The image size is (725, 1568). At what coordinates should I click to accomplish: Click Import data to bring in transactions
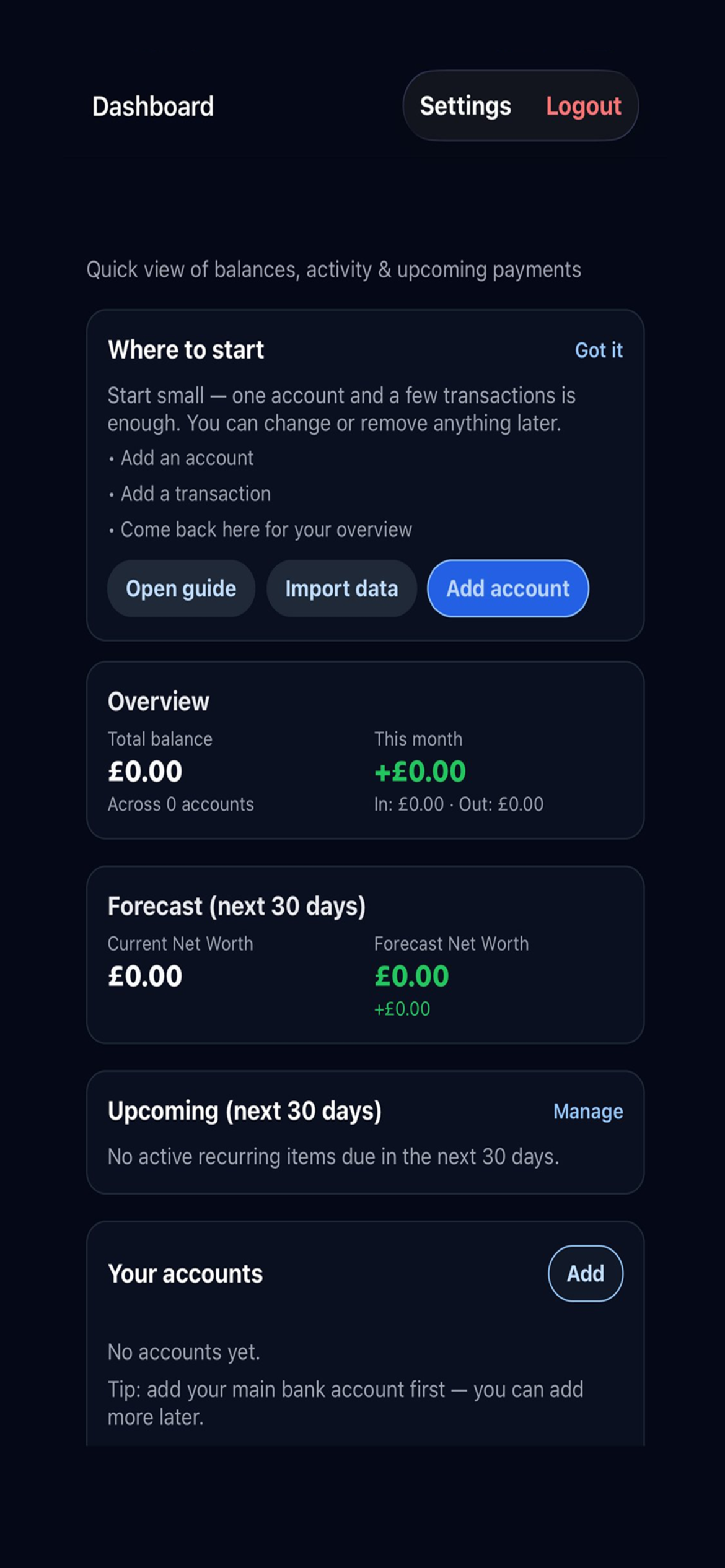(341, 588)
